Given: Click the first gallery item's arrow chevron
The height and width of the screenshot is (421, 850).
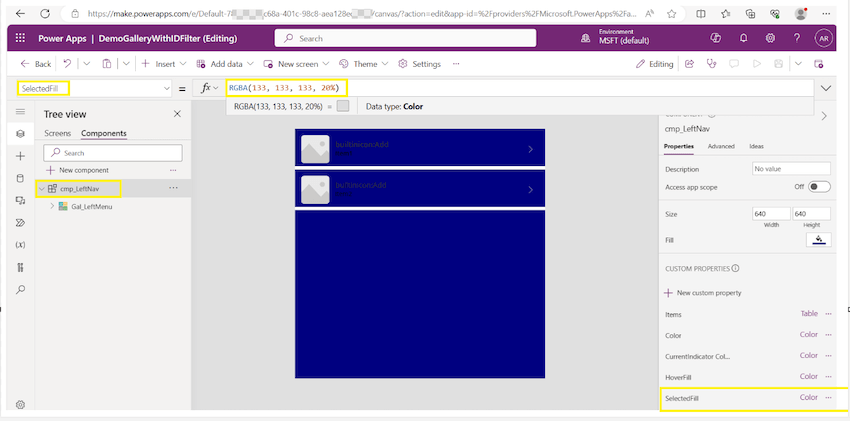Looking at the screenshot, I should [x=530, y=149].
